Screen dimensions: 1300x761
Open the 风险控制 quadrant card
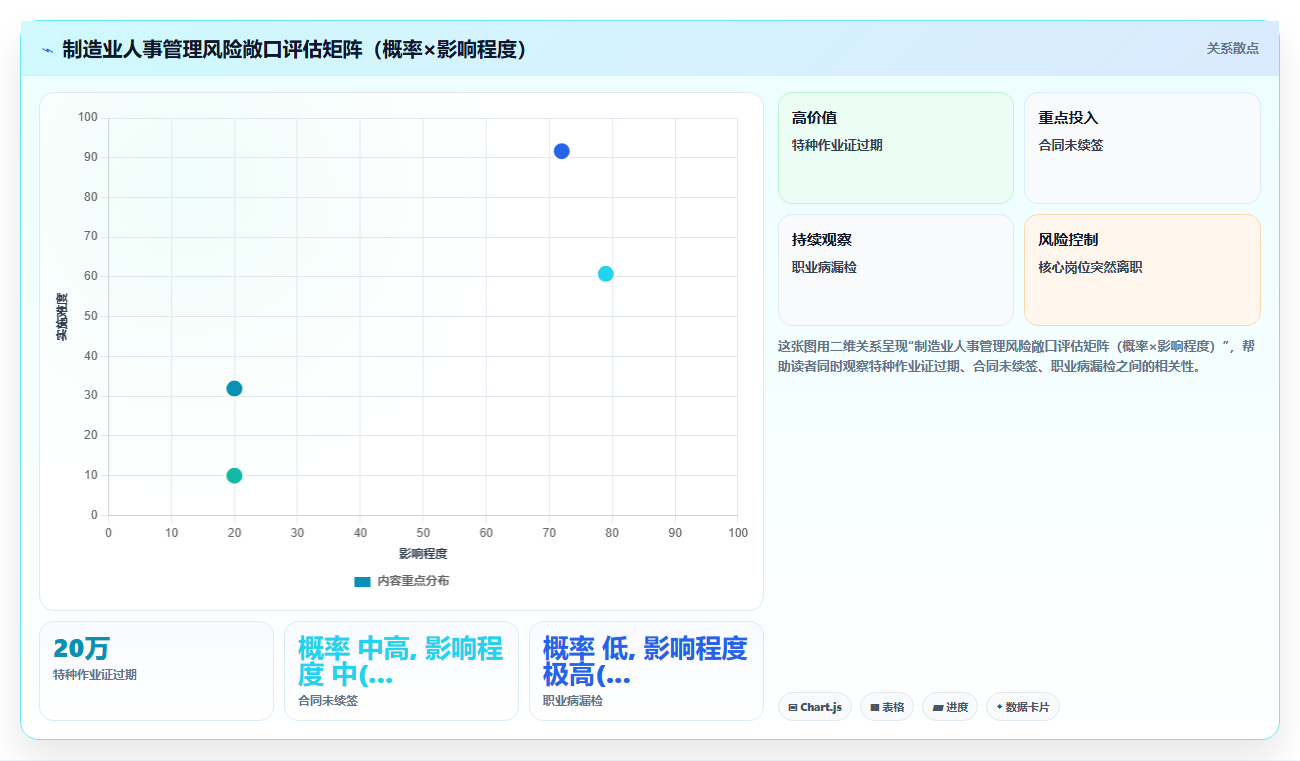(1142, 270)
